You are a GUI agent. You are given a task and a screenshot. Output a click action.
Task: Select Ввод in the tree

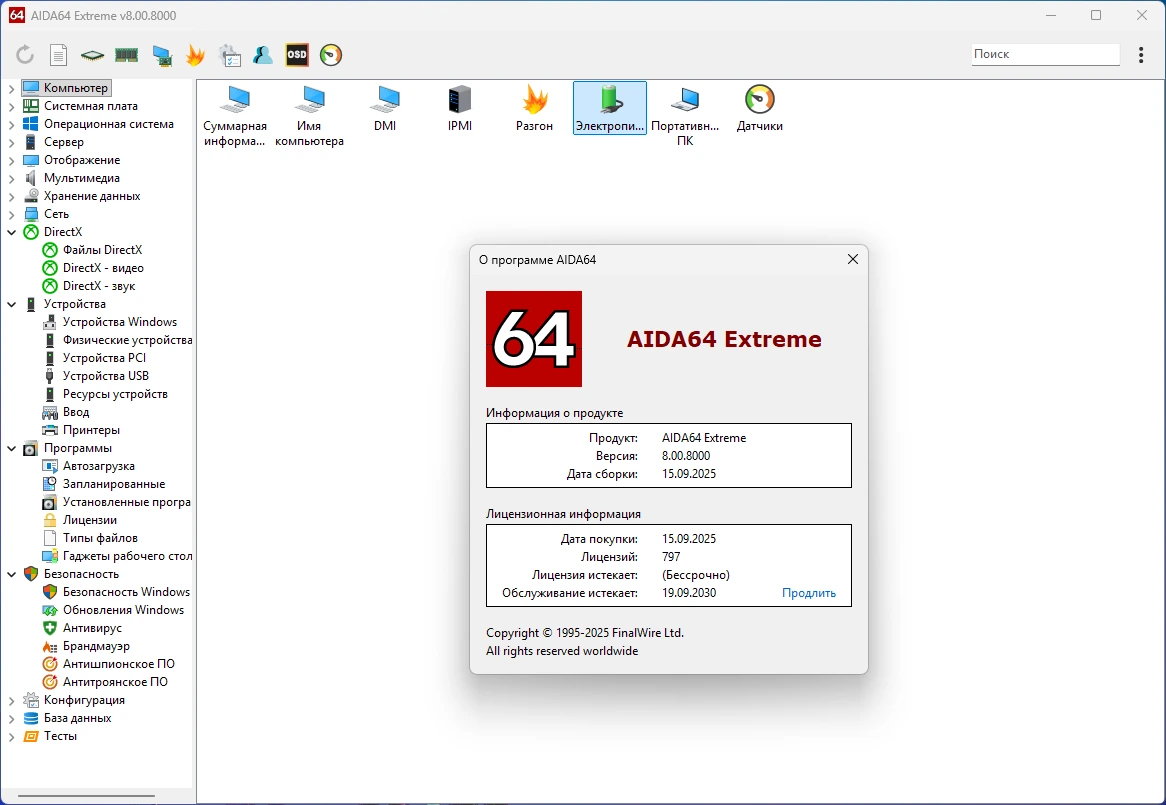coord(75,412)
